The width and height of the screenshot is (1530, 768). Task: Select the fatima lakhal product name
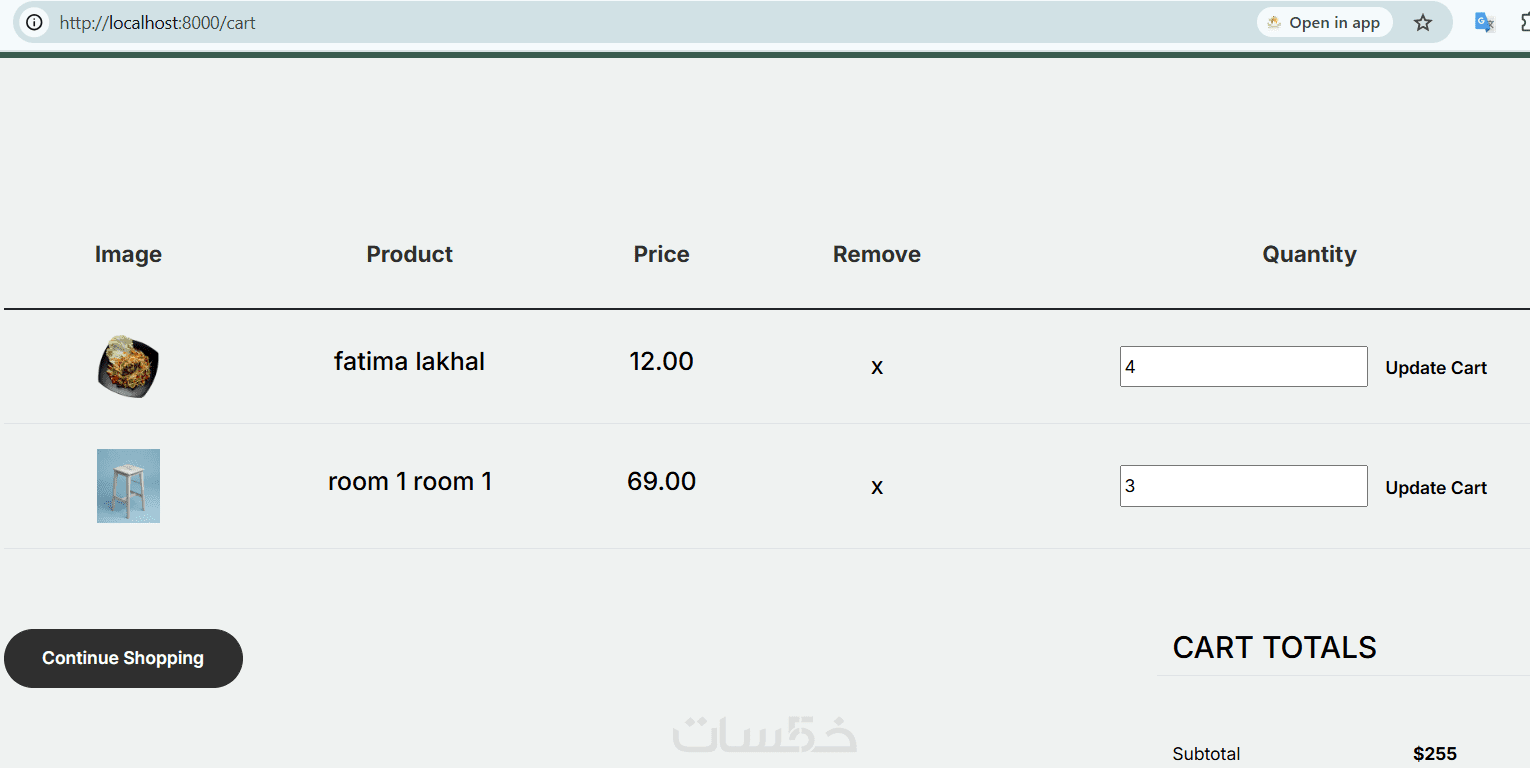tap(409, 361)
